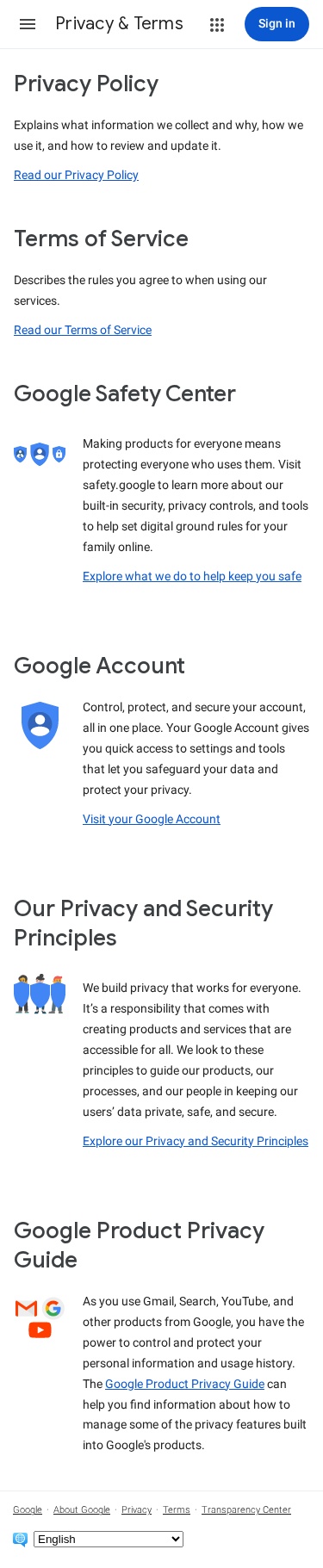Open the Google Product Privacy Guide link

click(x=184, y=1384)
